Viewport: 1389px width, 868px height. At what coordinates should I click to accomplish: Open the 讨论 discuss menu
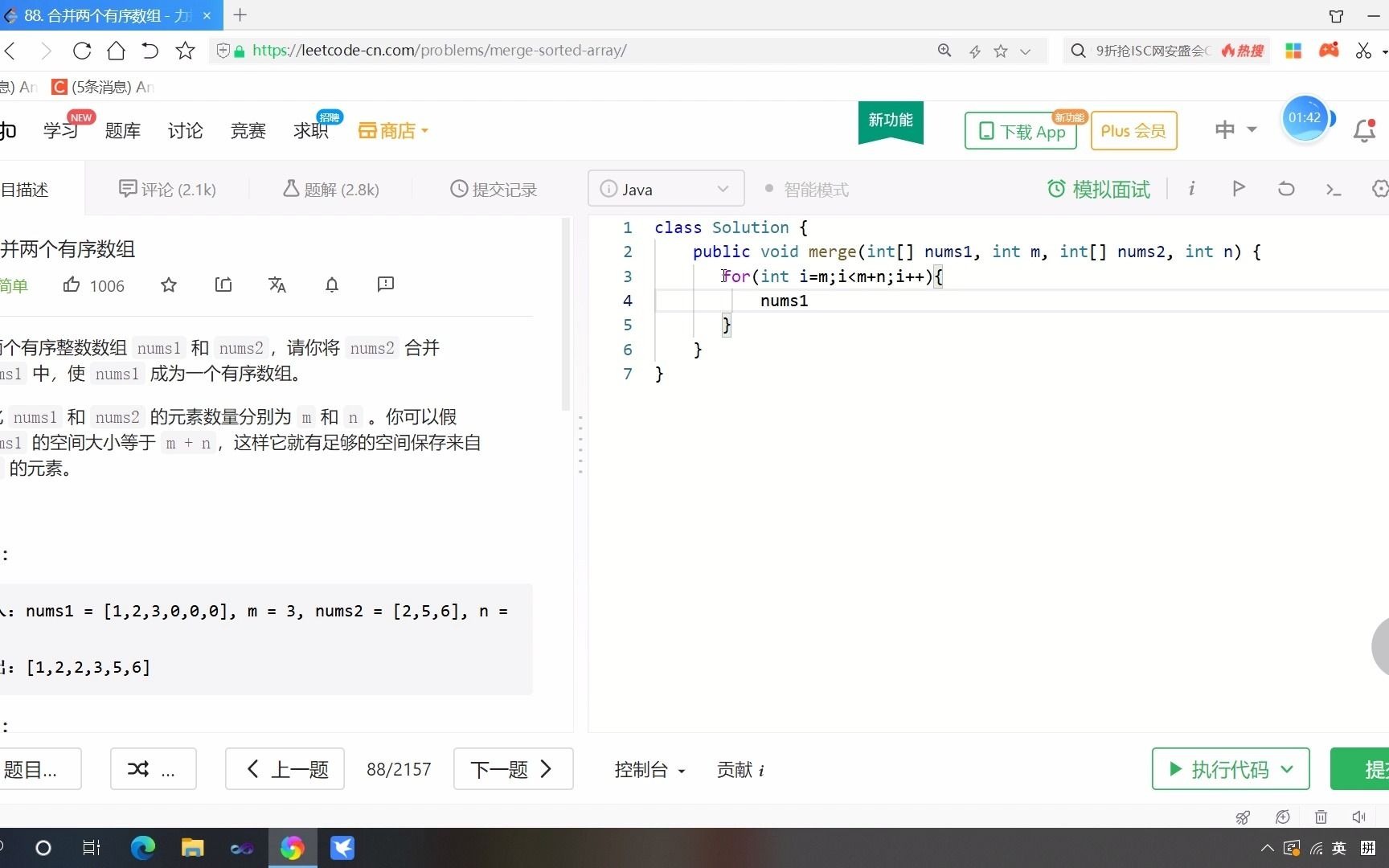tap(186, 130)
